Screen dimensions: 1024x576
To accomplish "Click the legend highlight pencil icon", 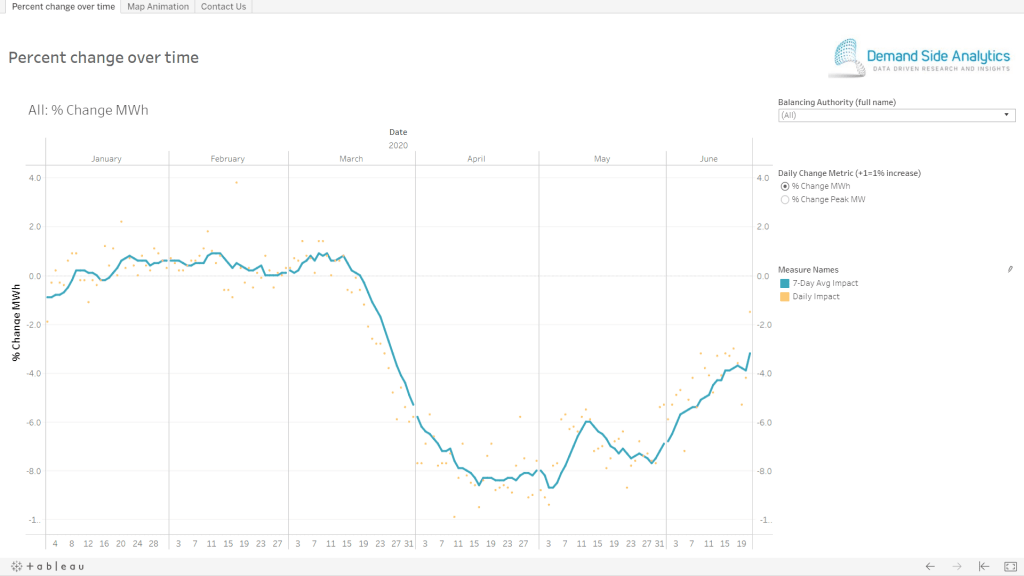I will click(x=1010, y=269).
